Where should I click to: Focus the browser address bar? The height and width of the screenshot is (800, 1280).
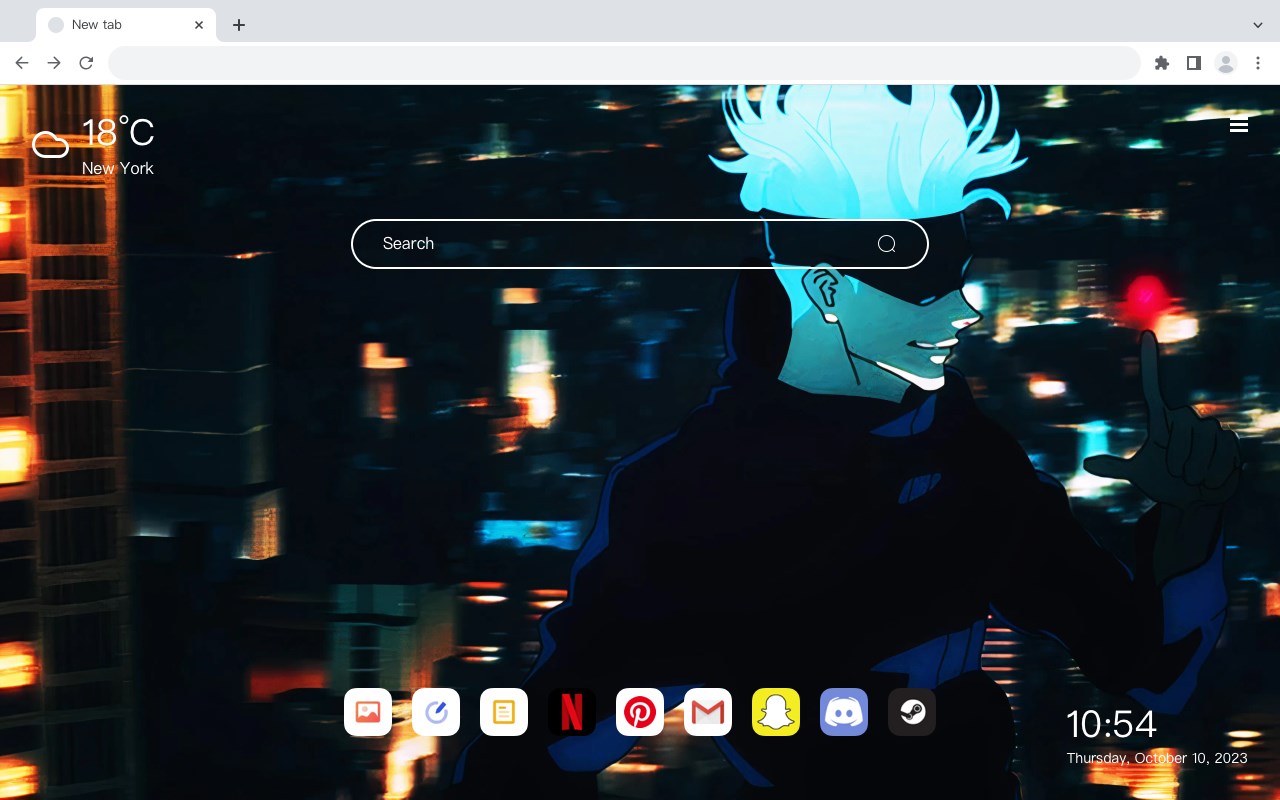point(624,63)
